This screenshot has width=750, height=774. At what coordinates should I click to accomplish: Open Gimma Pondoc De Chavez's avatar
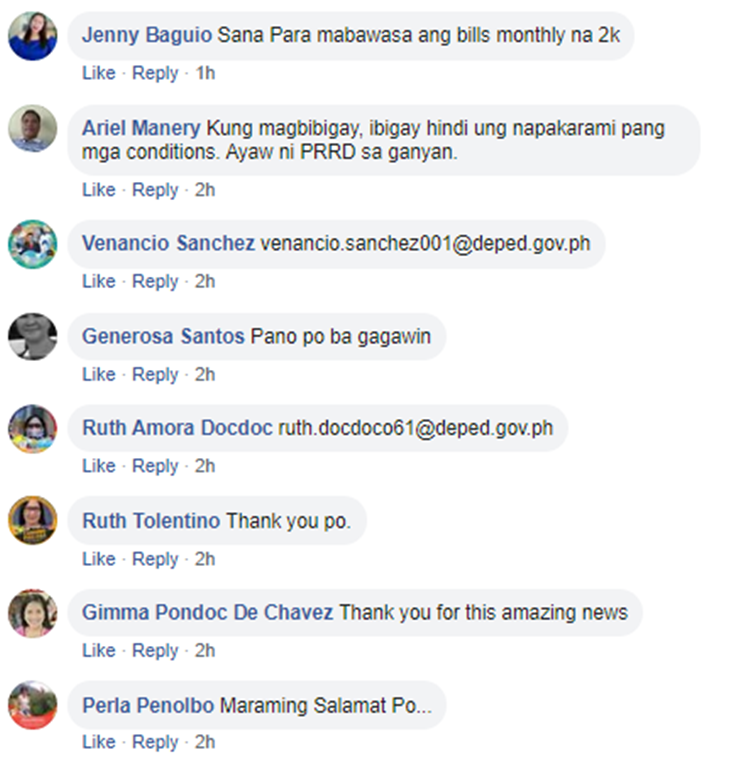pos(33,613)
